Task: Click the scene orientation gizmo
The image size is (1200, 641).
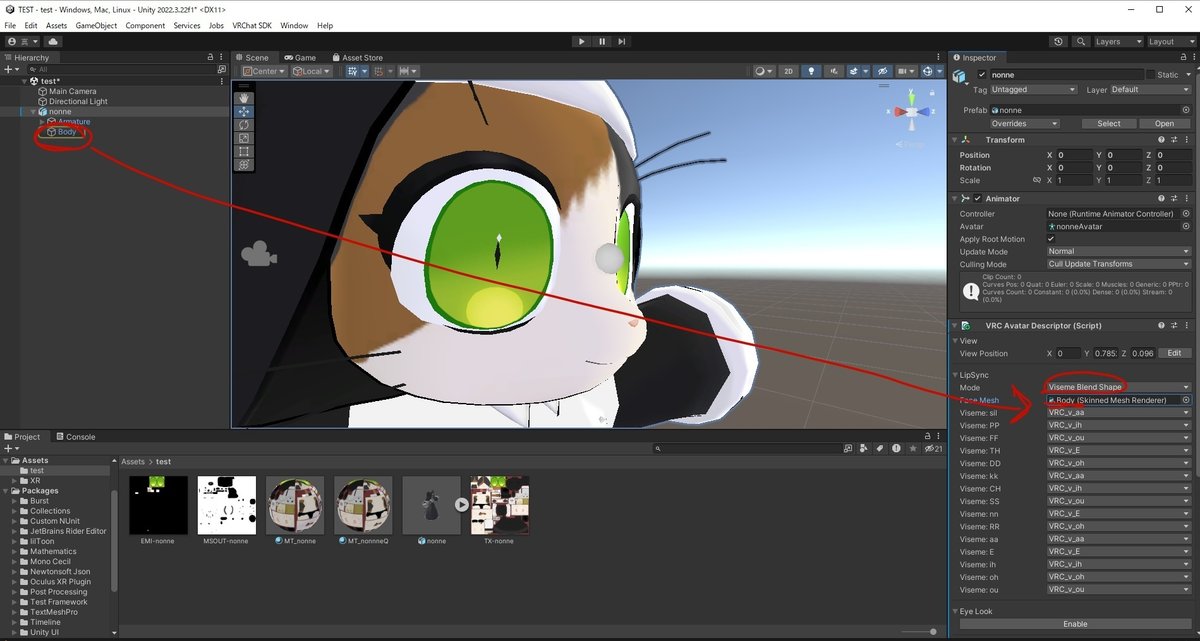Action: pyautogui.click(x=911, y=112)
